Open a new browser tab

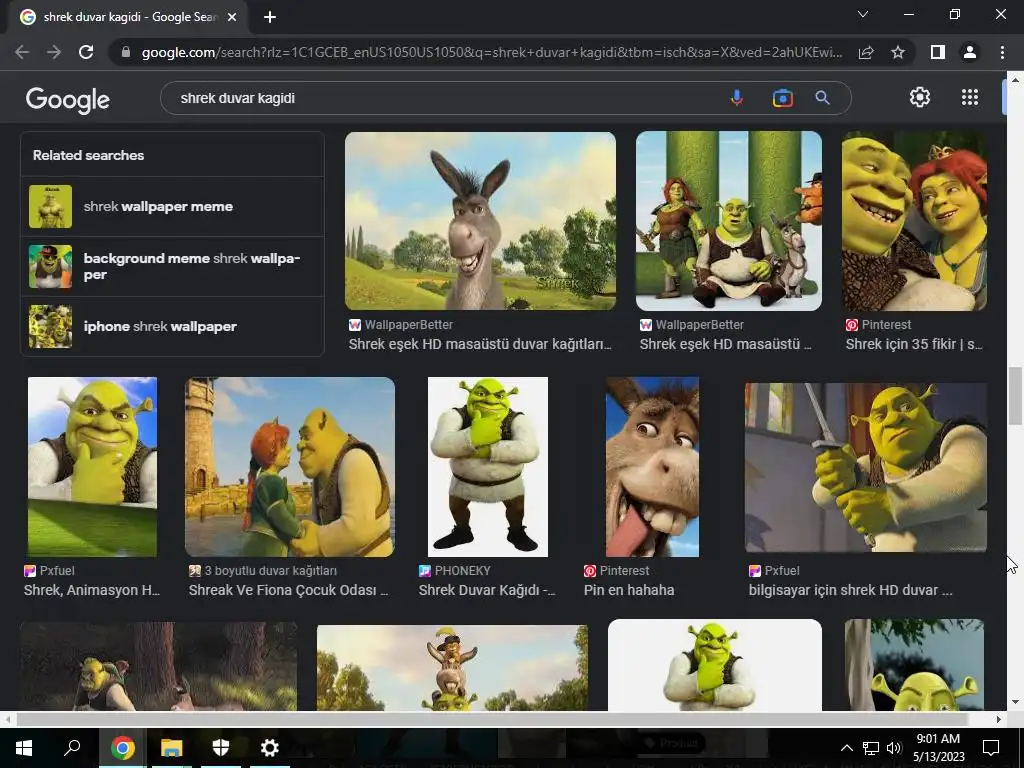[x=270, y=18]
